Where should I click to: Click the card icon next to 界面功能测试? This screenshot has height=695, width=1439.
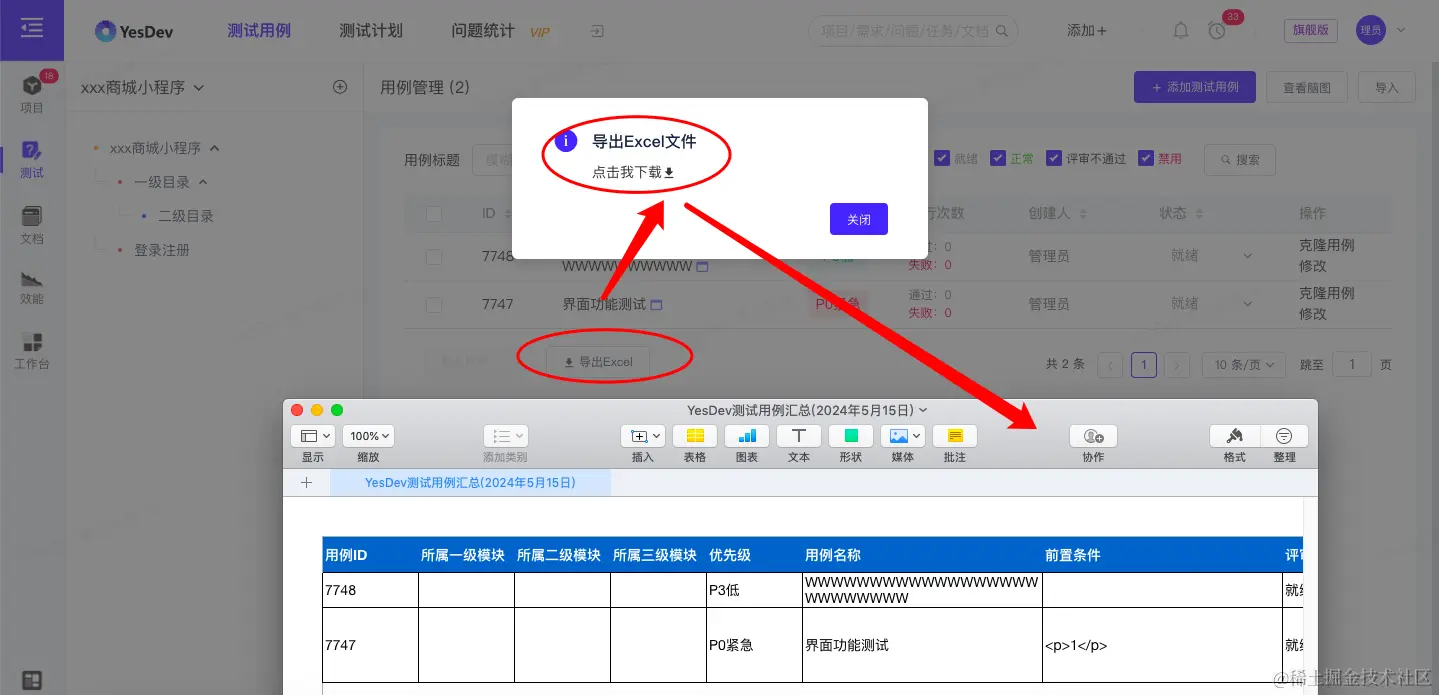click(656, 304)
